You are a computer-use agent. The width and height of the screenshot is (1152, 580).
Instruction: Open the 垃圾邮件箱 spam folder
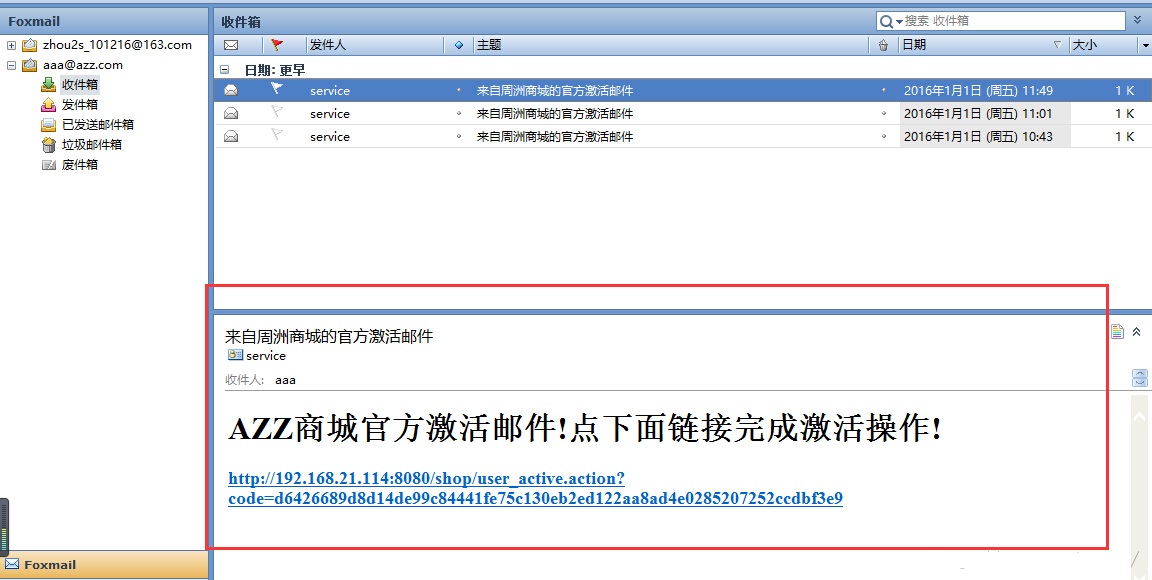click(x=92, y=144)
